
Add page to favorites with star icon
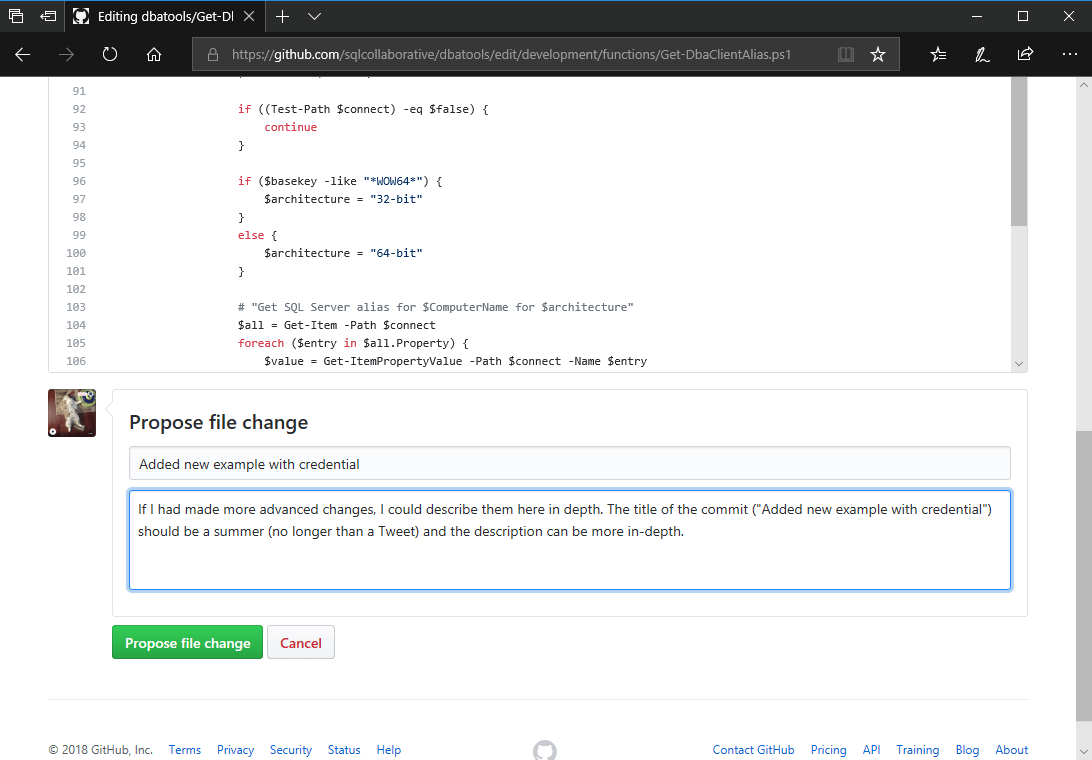tap(878, 55)
